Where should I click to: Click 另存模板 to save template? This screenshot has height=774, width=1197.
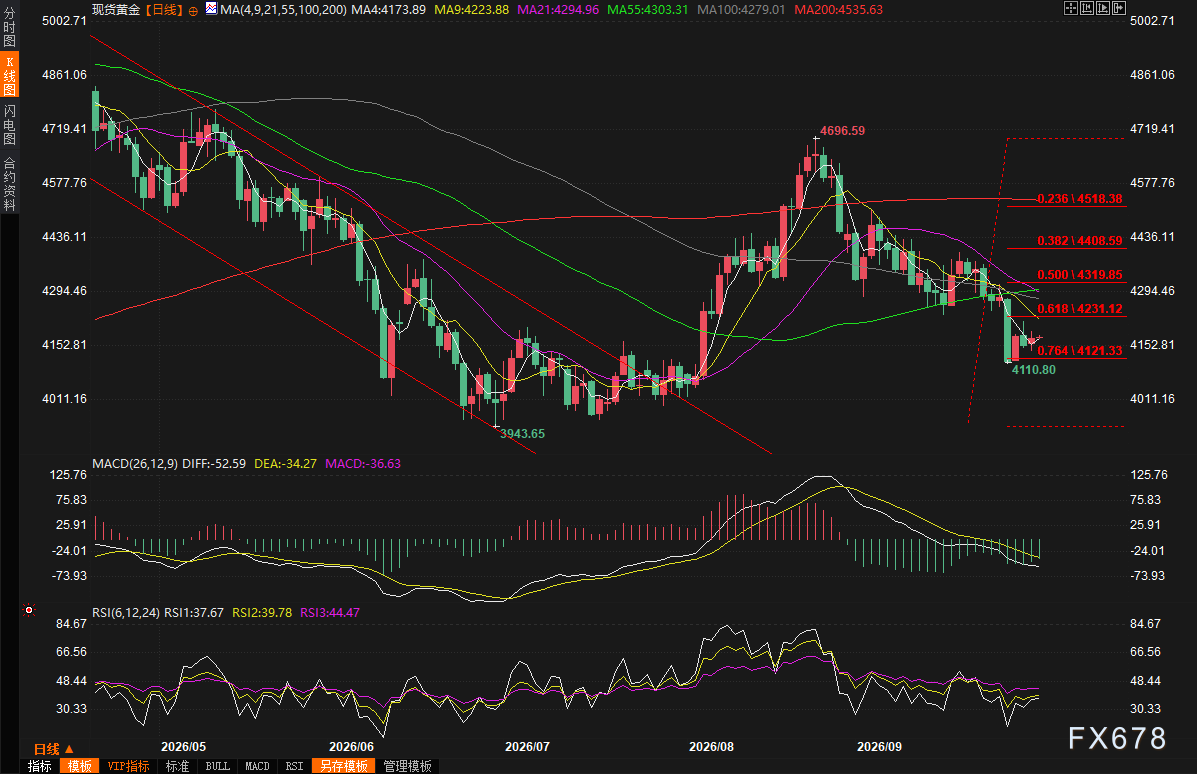click(344, 766)
